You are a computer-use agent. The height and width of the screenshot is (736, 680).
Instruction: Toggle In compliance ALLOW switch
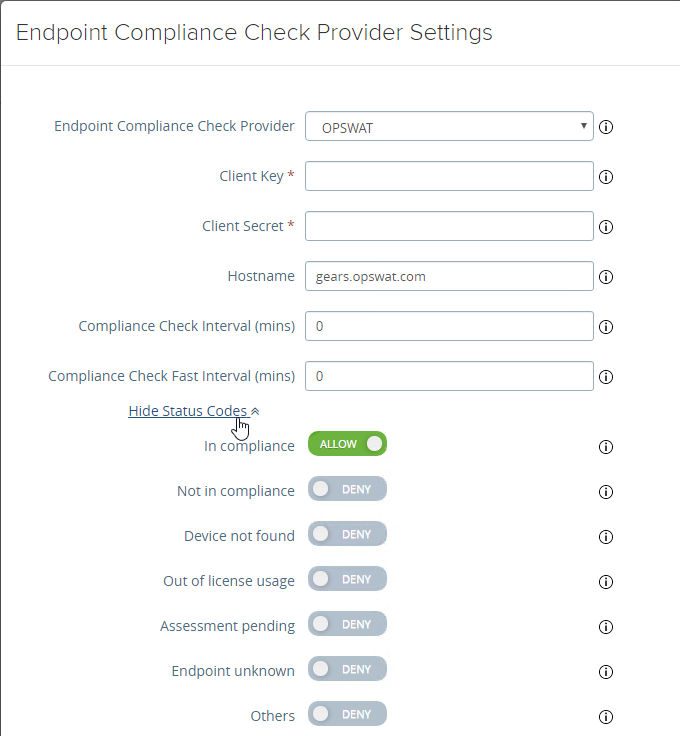pos(347,444)
